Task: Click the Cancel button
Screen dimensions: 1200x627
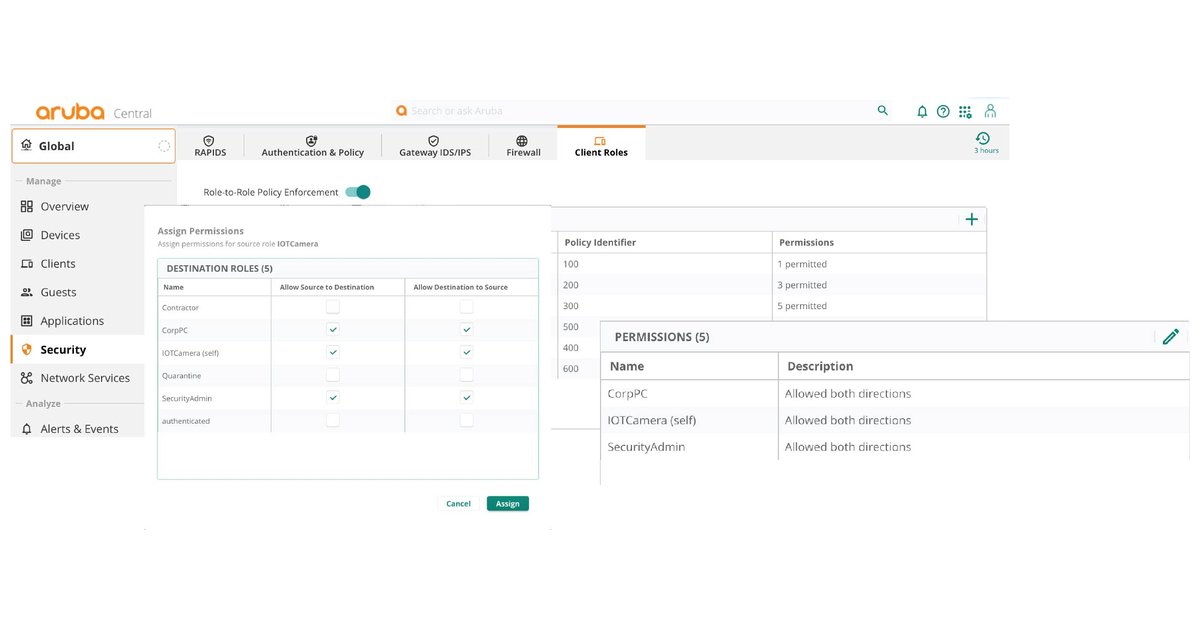Action: coord(458,503)
